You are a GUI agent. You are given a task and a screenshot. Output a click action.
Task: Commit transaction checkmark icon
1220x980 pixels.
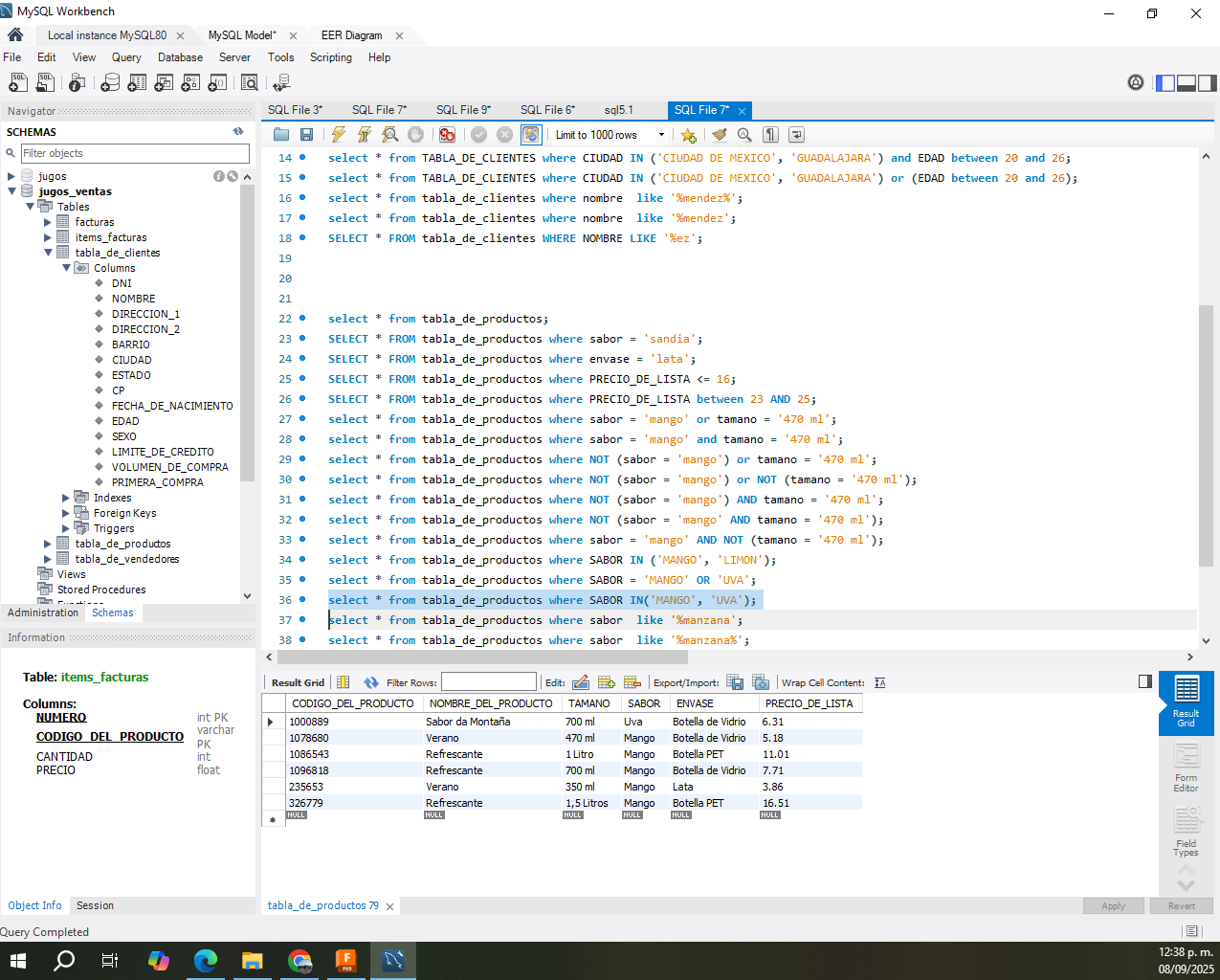(x=479, y=135)
